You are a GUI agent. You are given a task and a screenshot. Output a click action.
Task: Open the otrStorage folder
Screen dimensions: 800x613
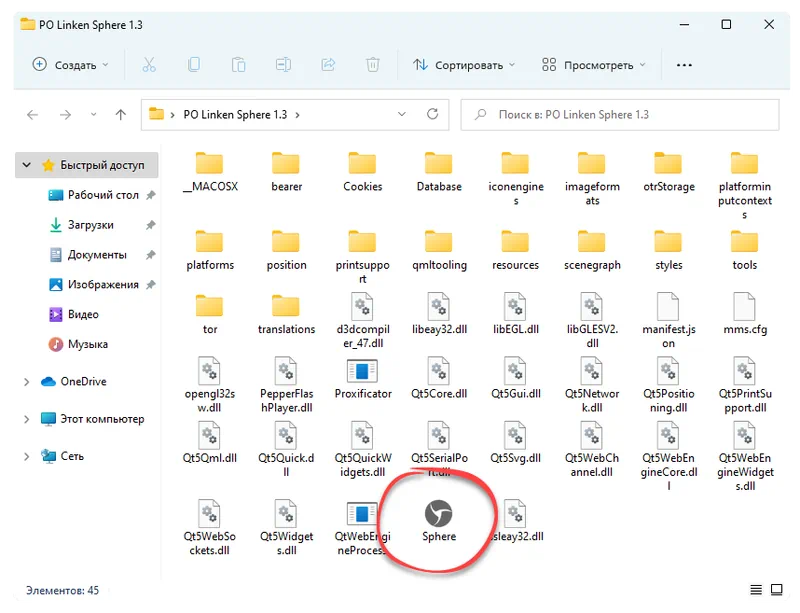tap(668, 172)
